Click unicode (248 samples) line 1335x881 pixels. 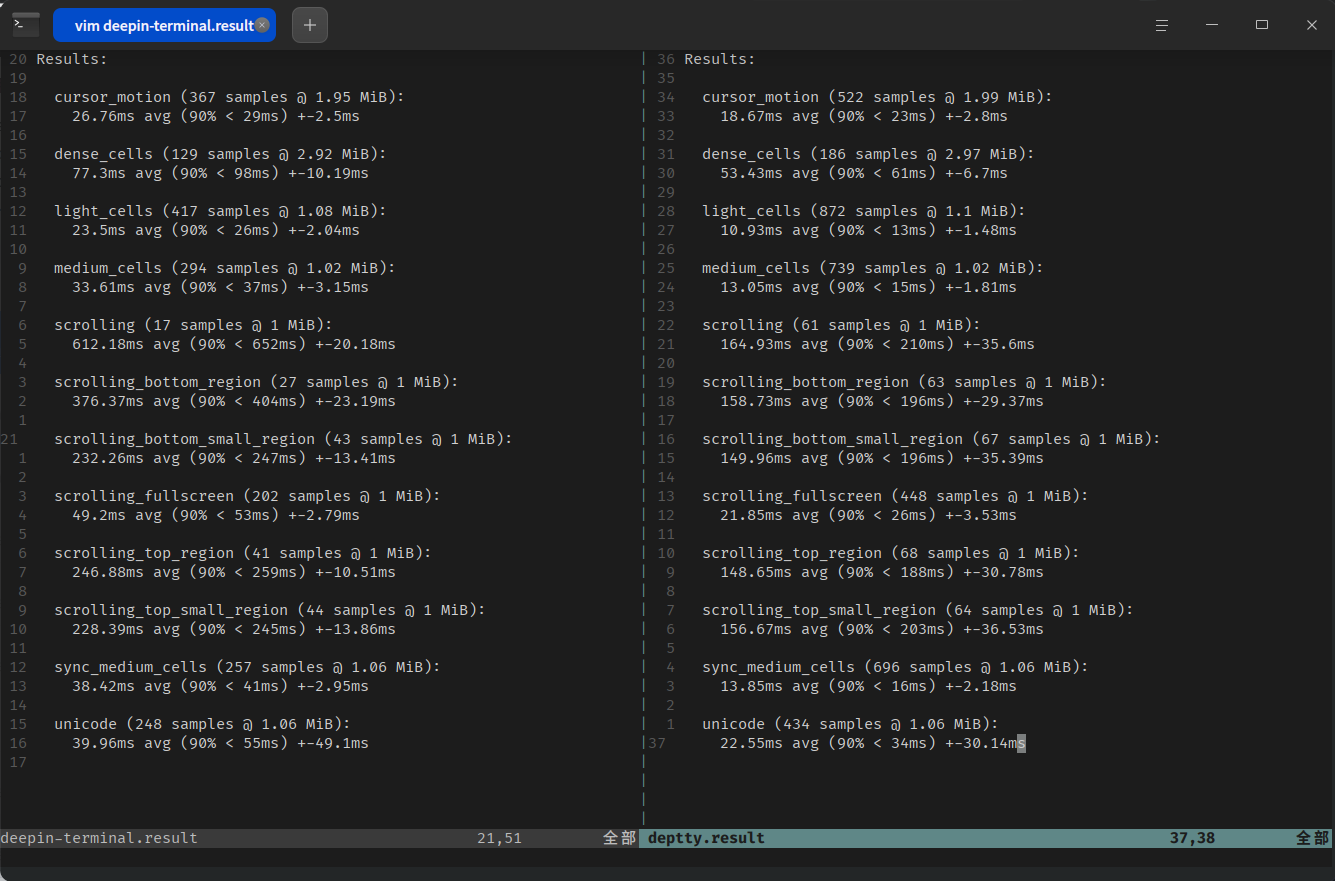tap(202, 724)
